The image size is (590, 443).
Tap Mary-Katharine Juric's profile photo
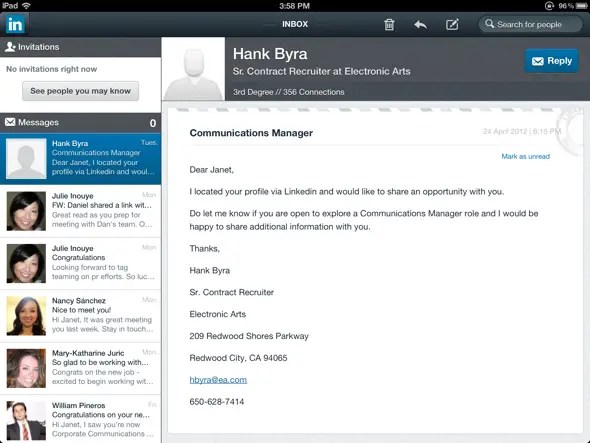(x=26, y=368)
